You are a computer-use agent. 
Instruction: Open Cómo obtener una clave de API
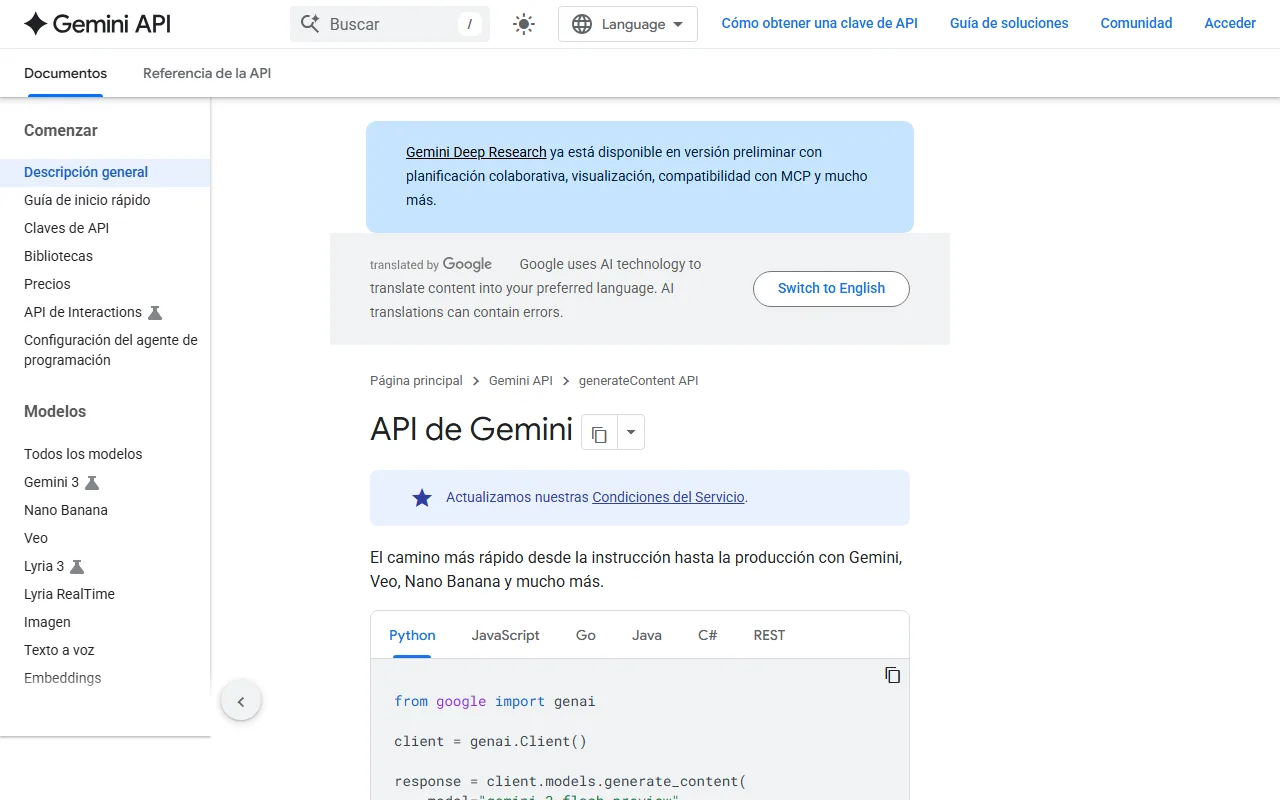pyautogui.click(x=820, y=23)
